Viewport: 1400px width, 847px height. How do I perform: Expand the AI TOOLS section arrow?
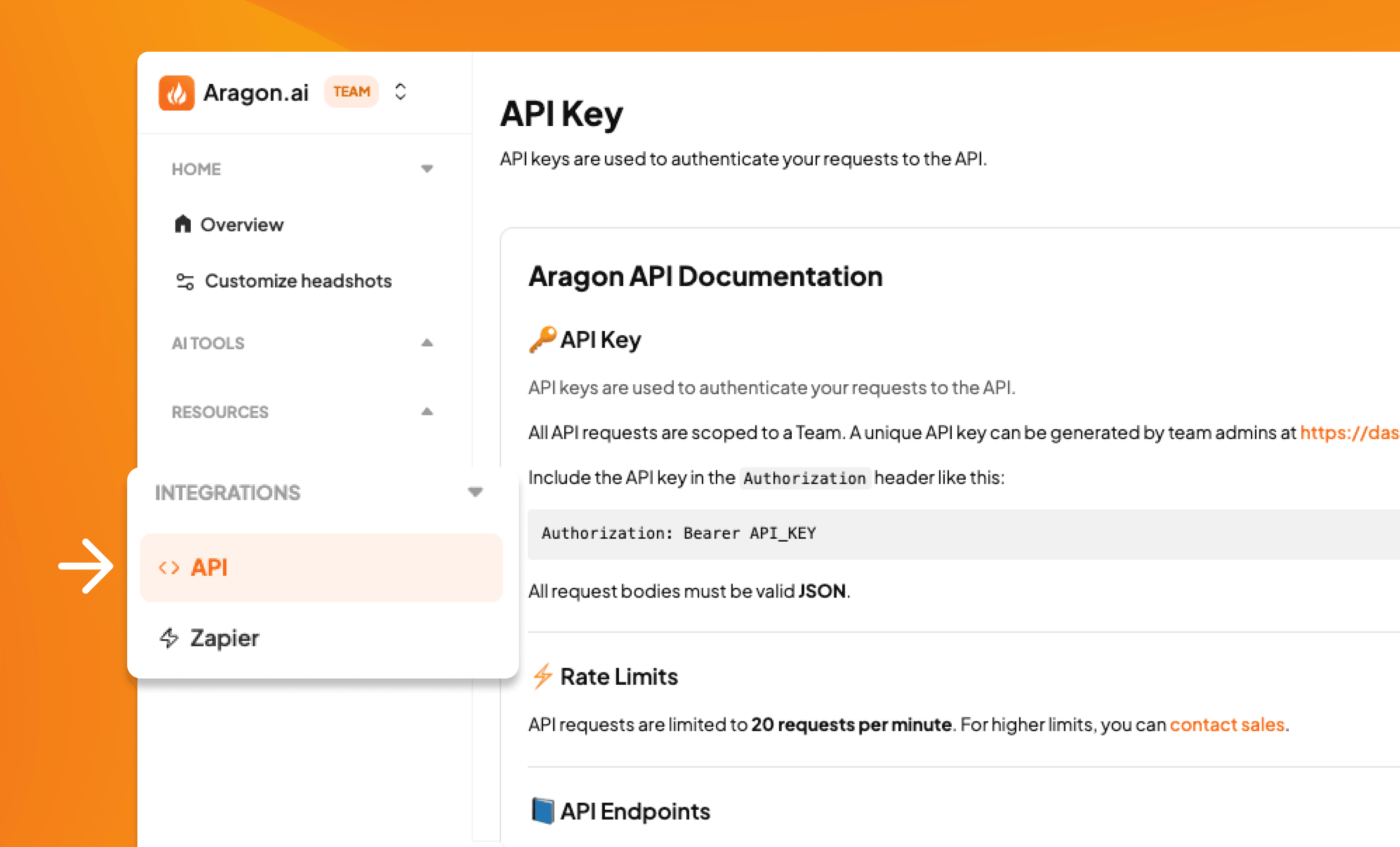[427, 343]
